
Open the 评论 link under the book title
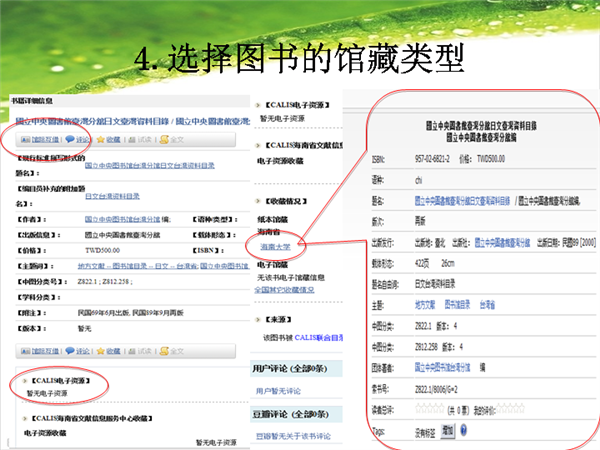(x=82, y=140)
